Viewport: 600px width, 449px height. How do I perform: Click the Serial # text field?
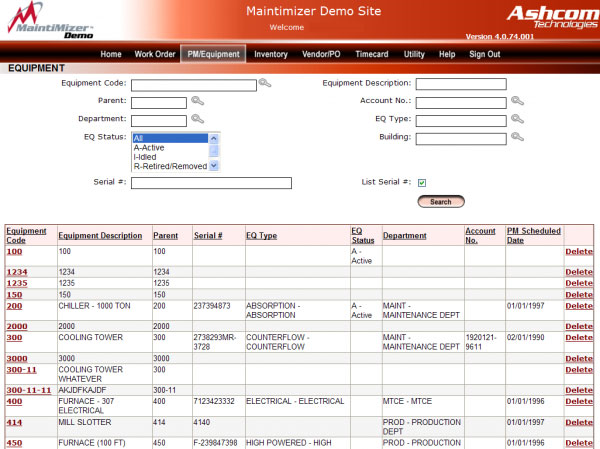(211, 183)
